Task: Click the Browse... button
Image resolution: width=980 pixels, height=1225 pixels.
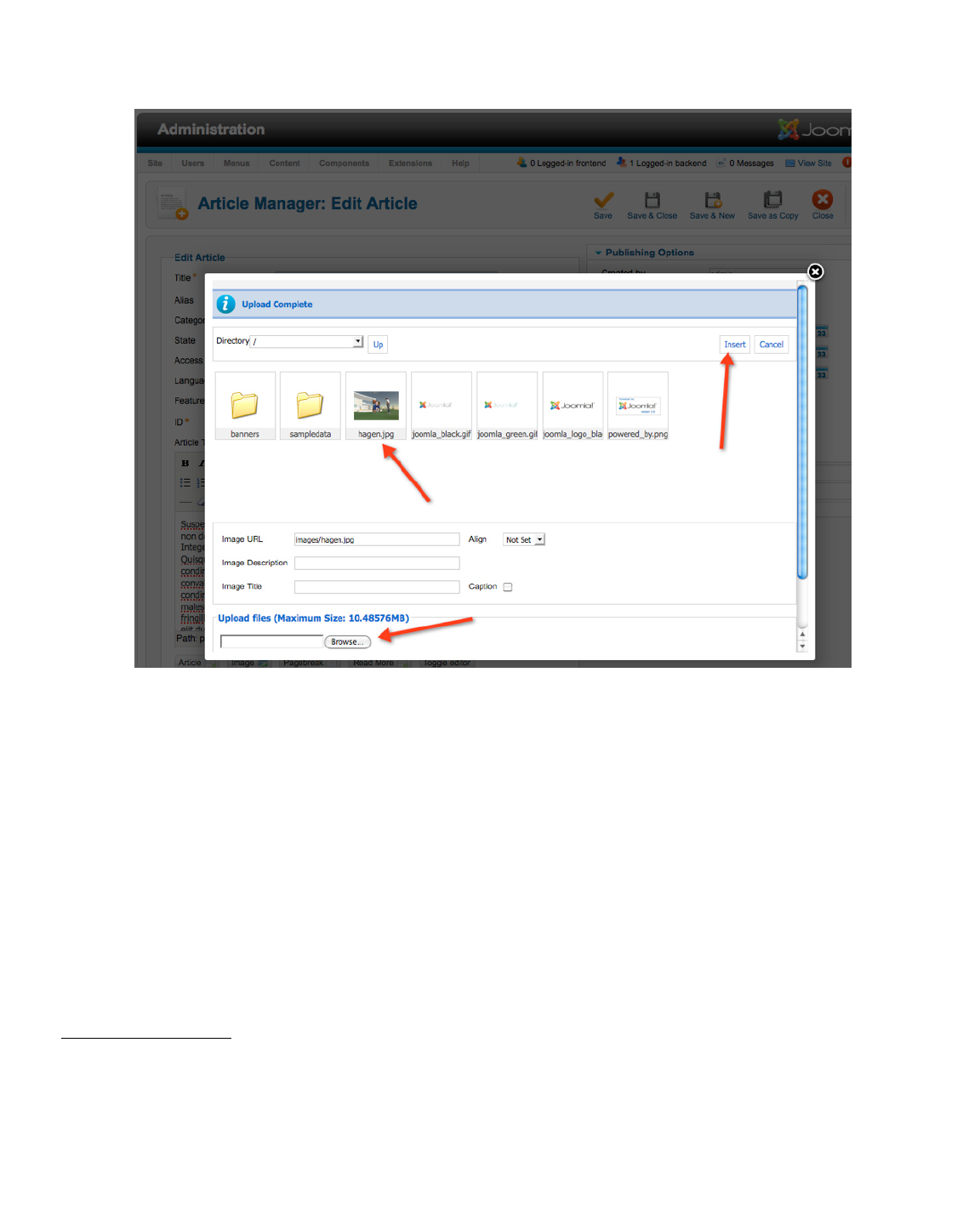Action: pyautogui.click(x=347, y=642)
